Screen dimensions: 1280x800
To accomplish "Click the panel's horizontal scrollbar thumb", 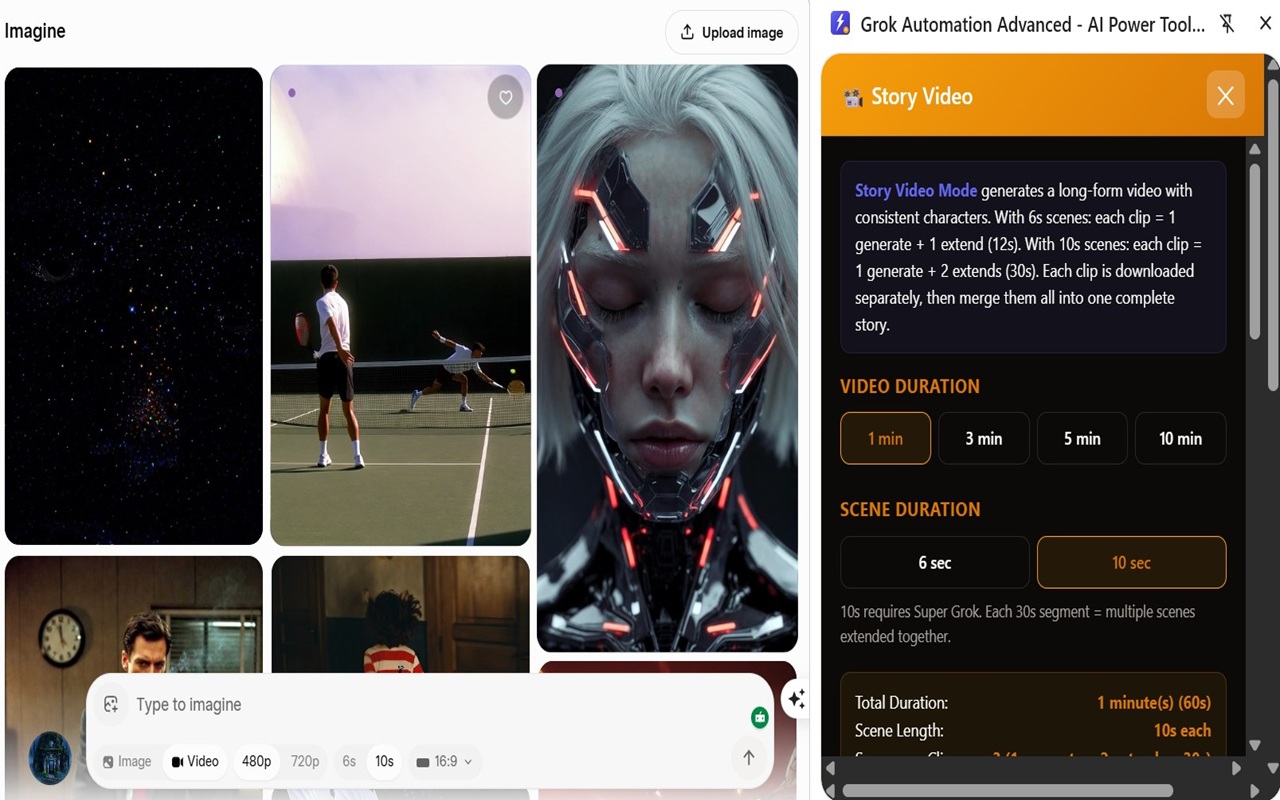I will tap(1007, 791).
